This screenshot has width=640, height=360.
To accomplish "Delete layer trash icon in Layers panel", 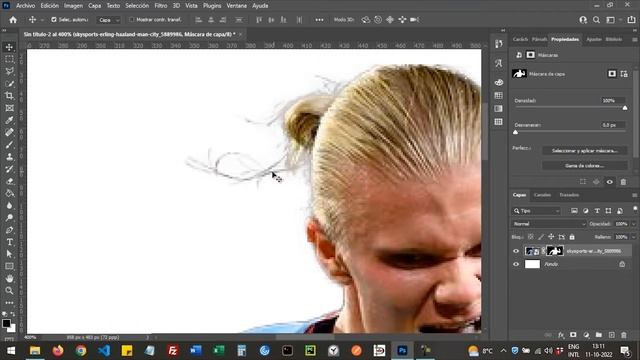I will point(624,335).
